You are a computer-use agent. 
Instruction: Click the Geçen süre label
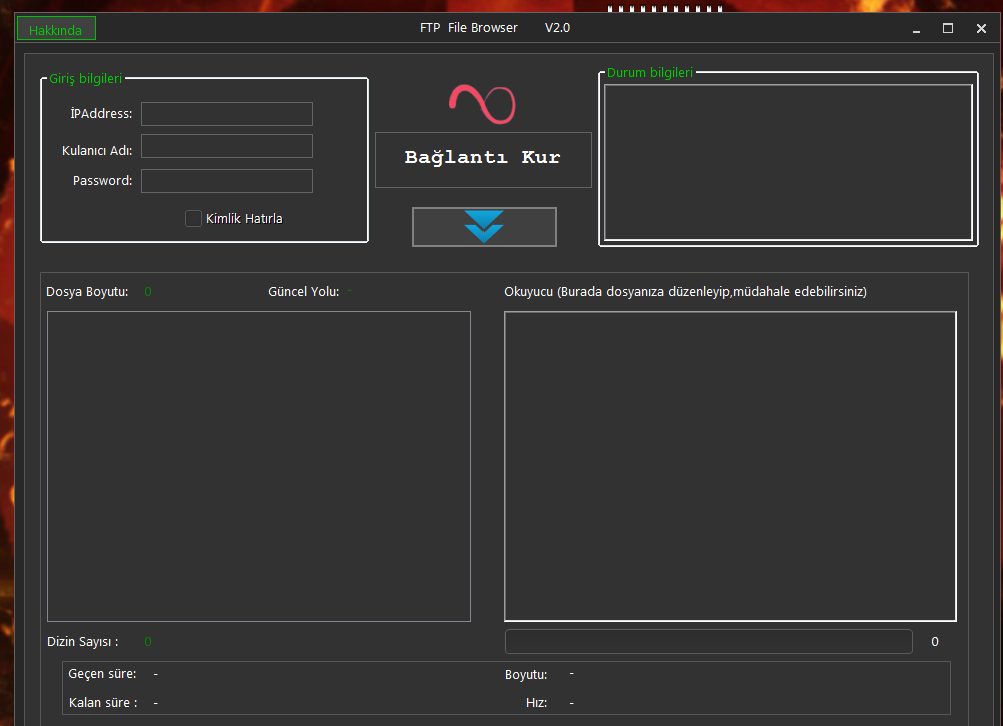click(x=102, y=674)
